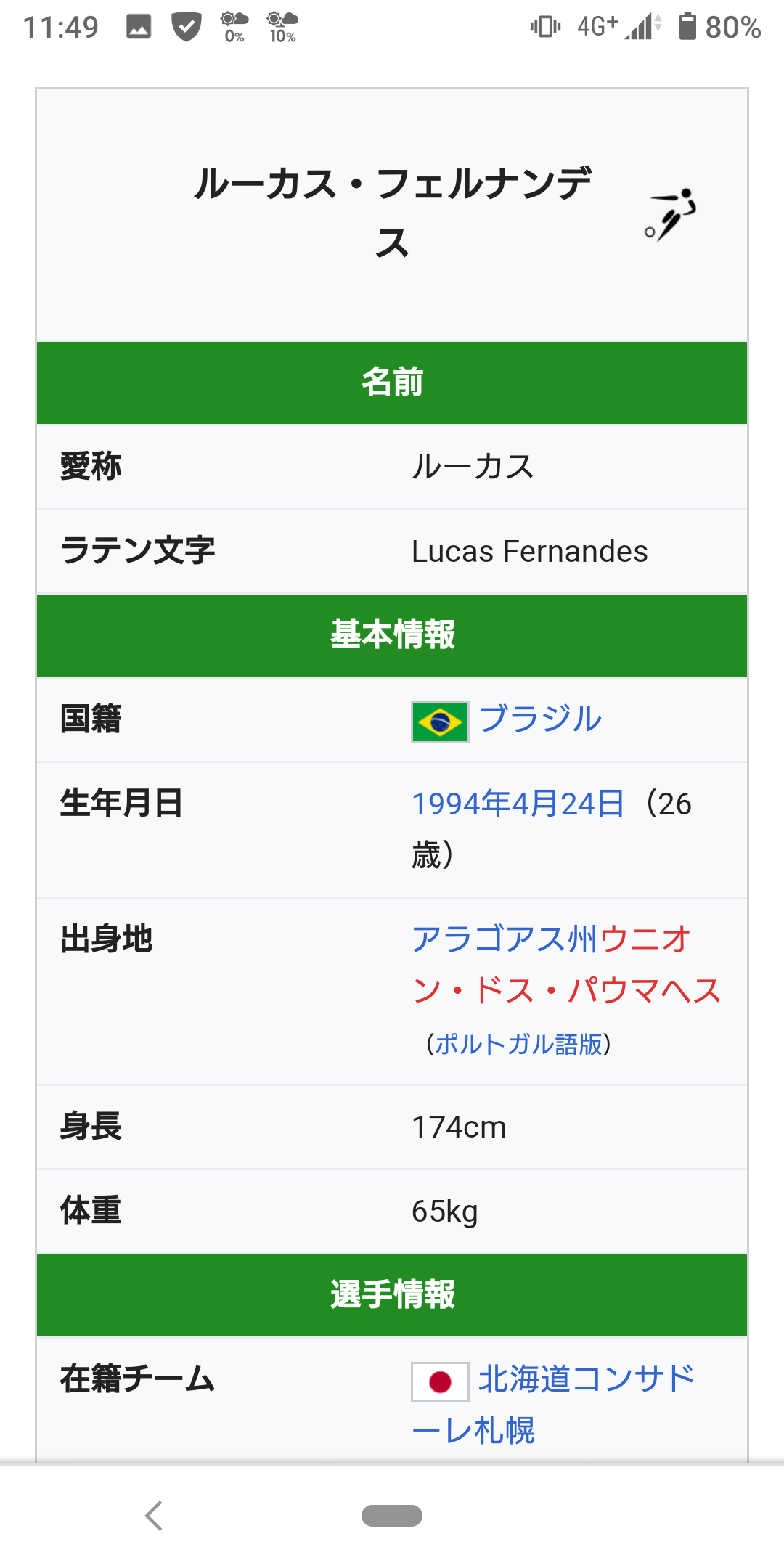Tap the image notification icon in status bar
The height and width of the screenshot is (1568, 784).
(139, 27)
